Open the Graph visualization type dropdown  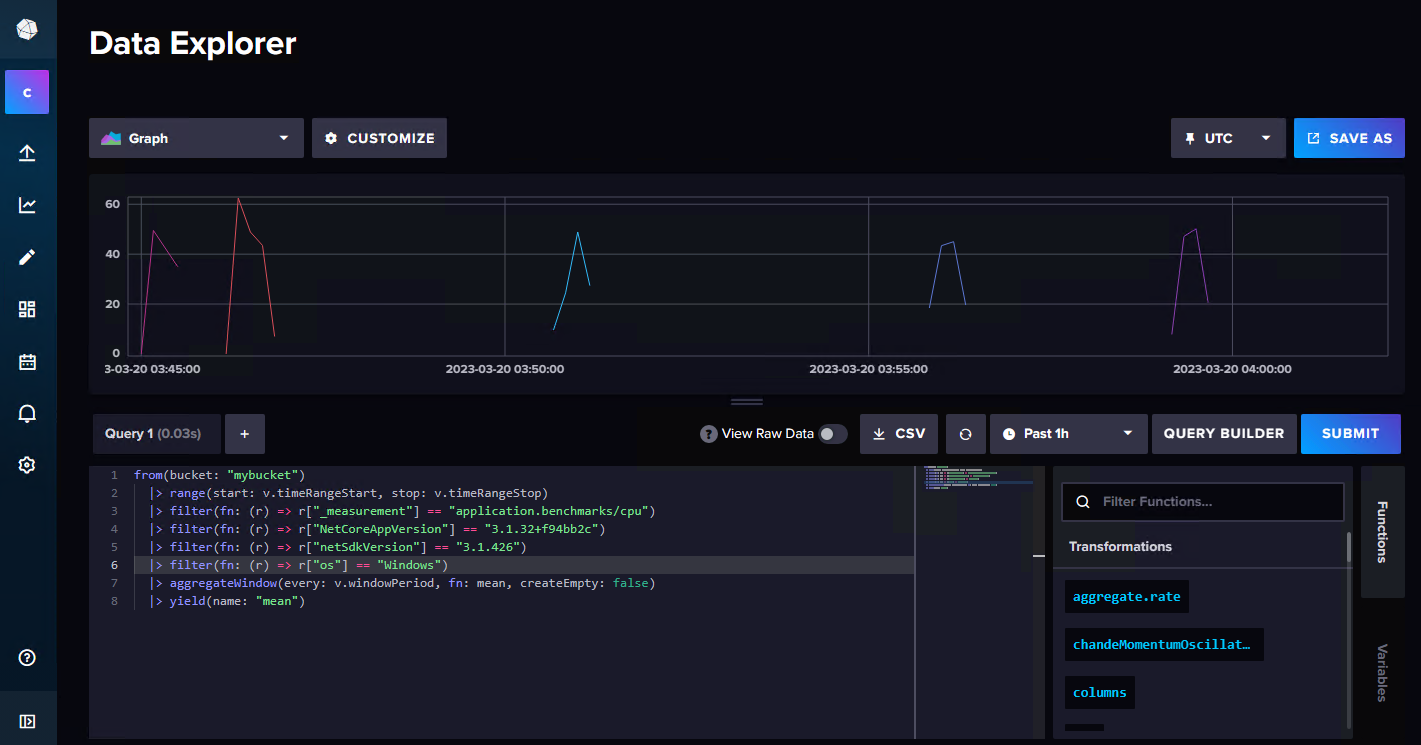point(196,138)
